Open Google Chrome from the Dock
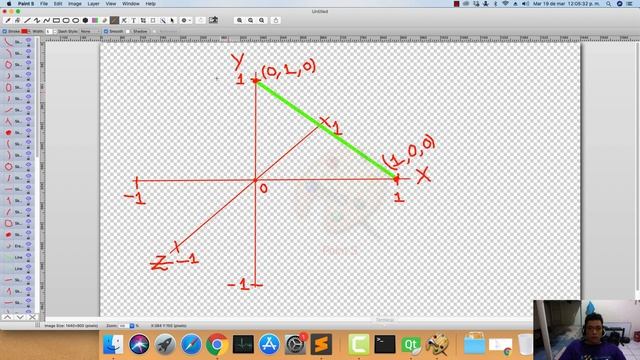 217,345
